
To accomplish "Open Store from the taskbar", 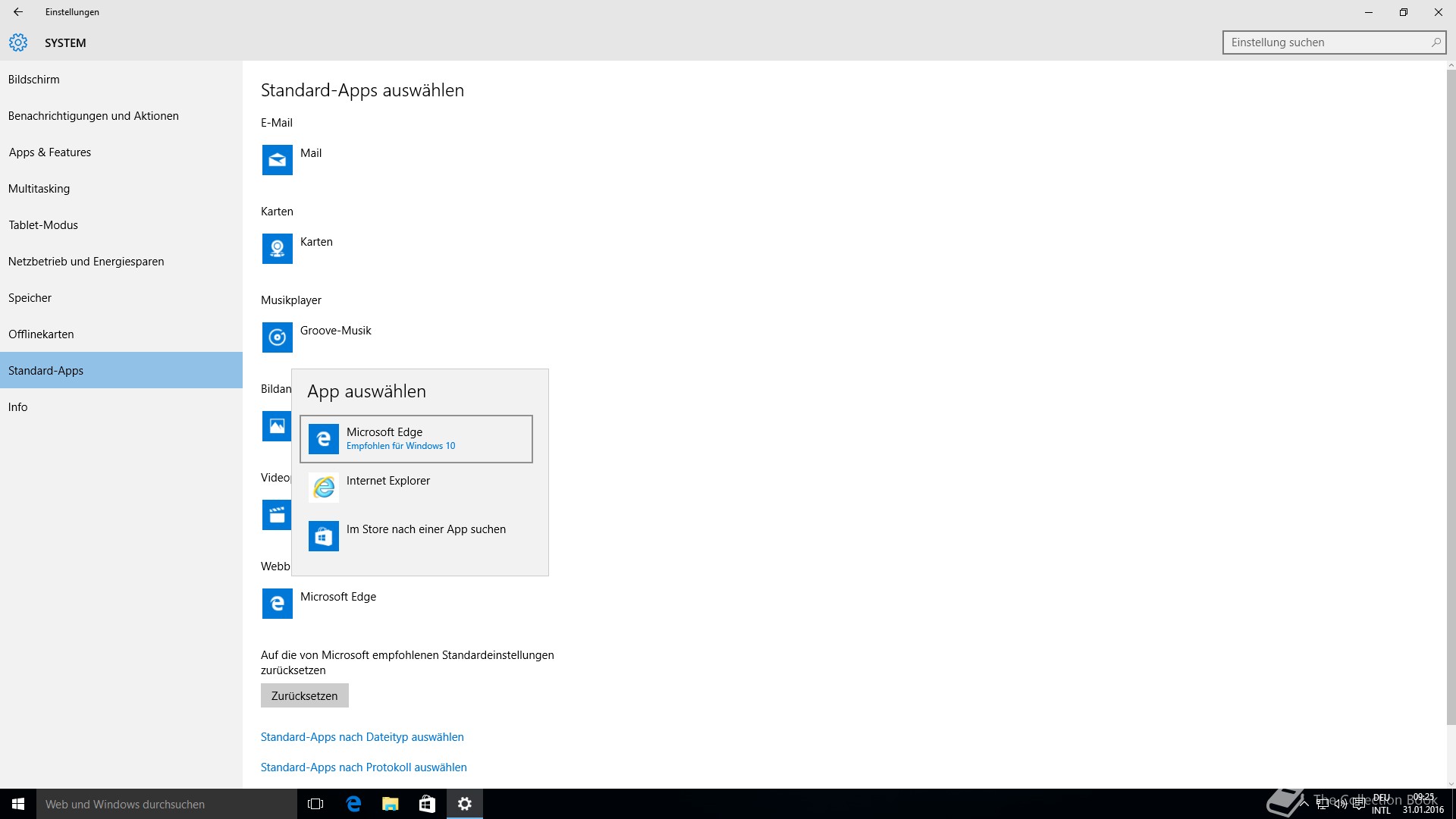I will (428, 804).
